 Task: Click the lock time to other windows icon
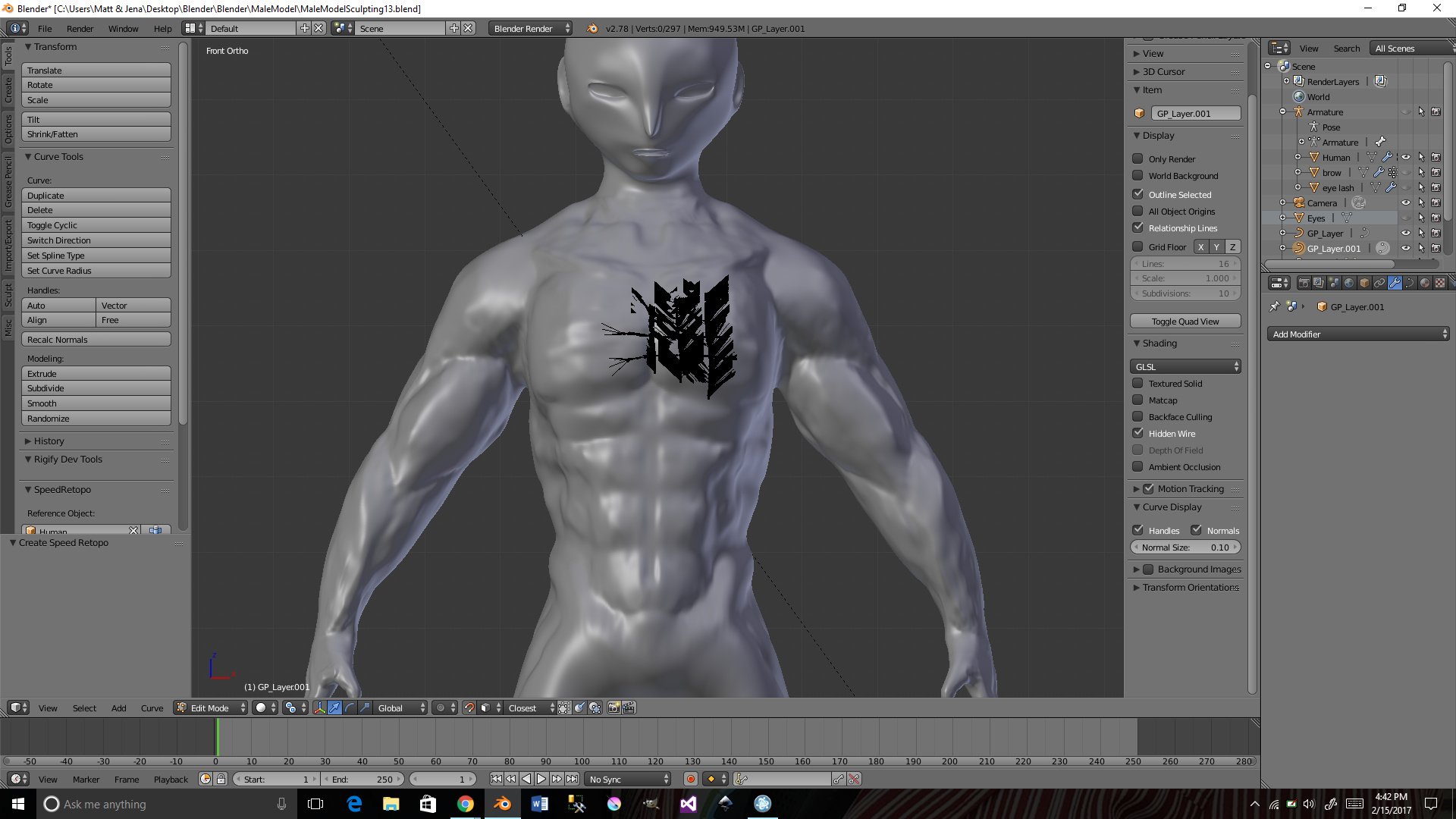(221, 779)
